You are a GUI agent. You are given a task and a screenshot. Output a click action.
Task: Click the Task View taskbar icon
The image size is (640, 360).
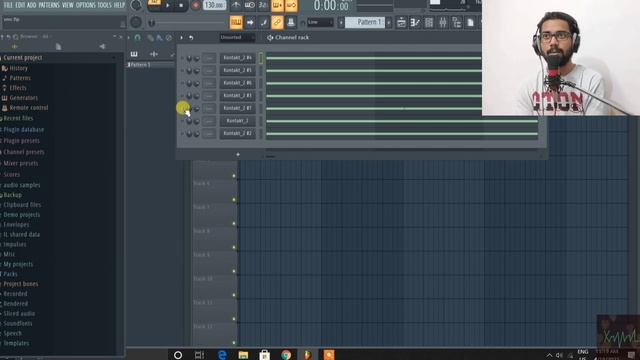pos(199,355)
